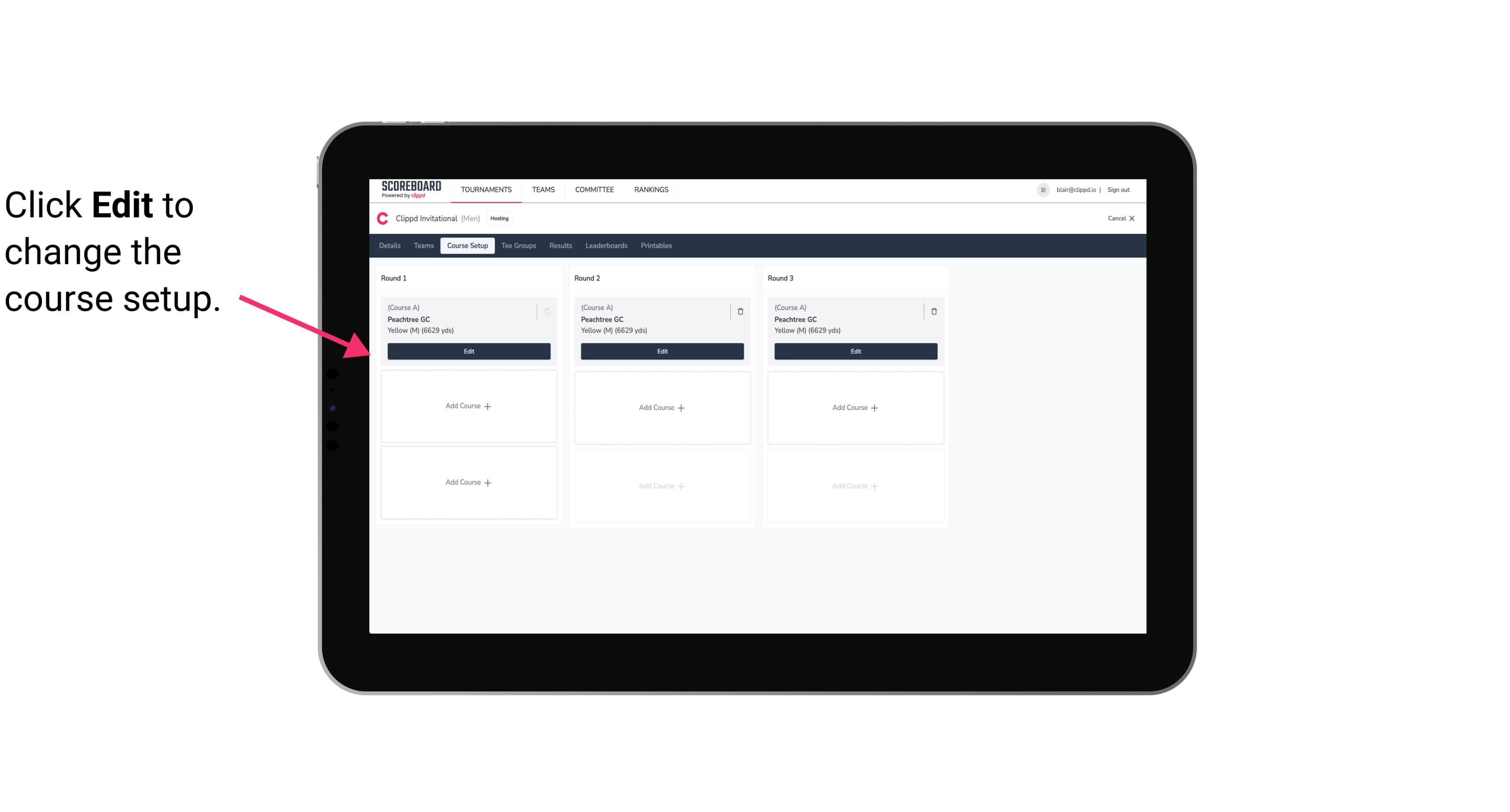Click delete icon for Round 1 course

pyautogui.click(x=547, y=311)
